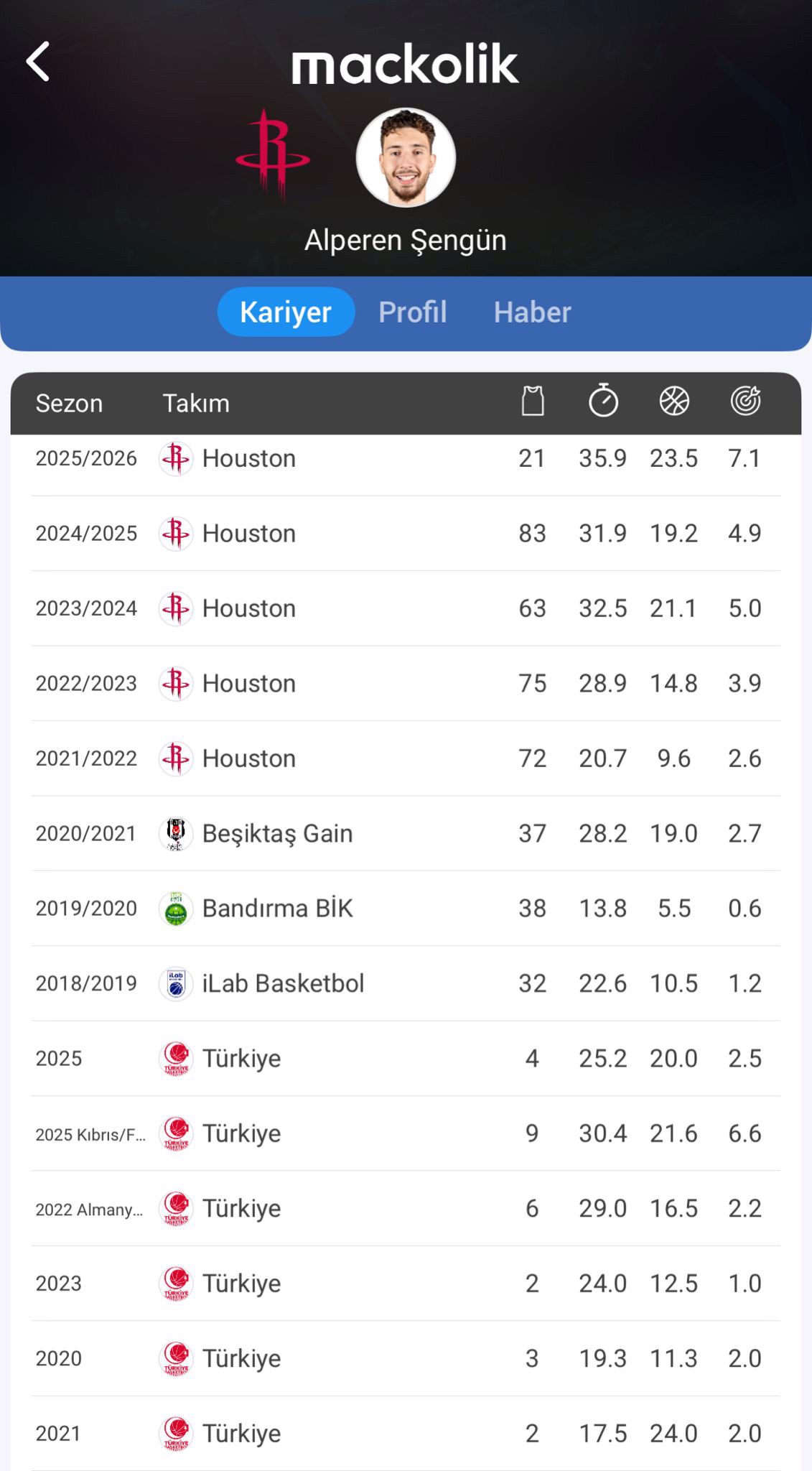Viewport: 812px width, 1471px height.
Task: Tap Alperen Şengün's profile photo
Action: tap(406, 158)
